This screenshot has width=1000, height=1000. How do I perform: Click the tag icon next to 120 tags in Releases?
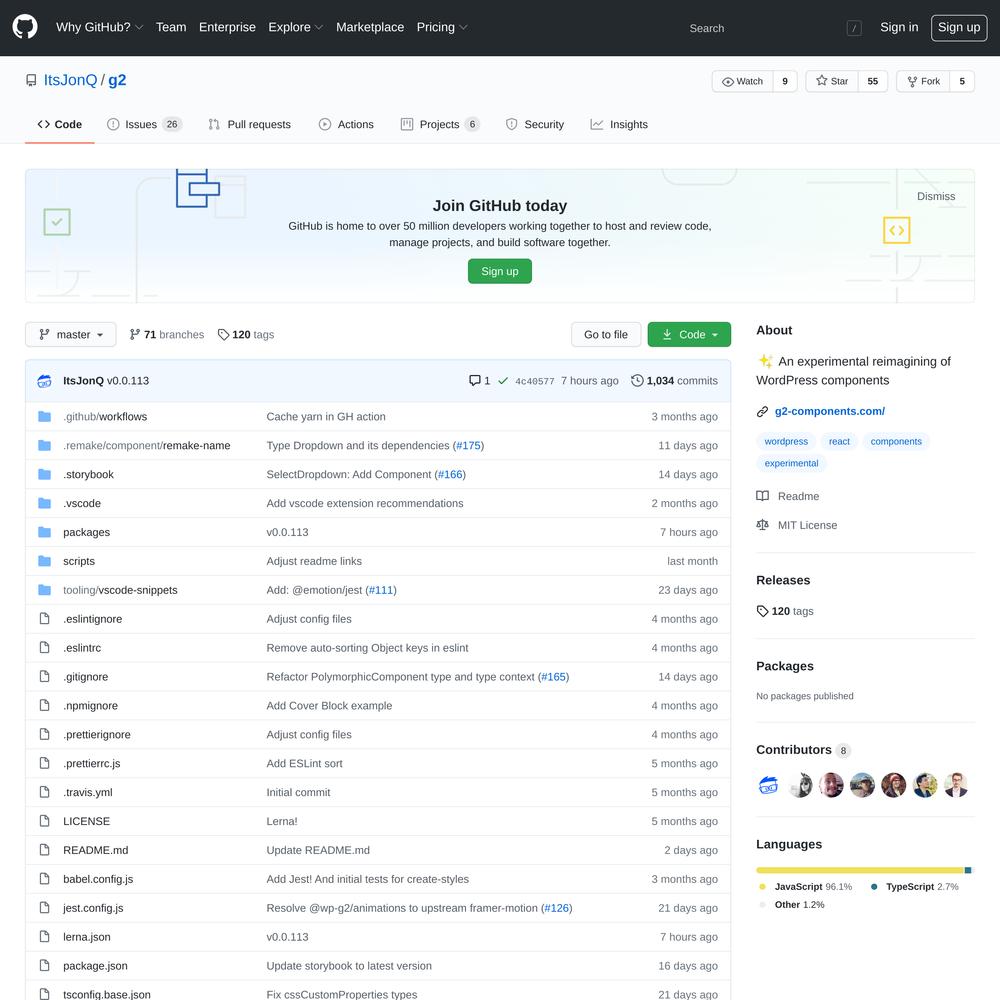tap(762, 611)
